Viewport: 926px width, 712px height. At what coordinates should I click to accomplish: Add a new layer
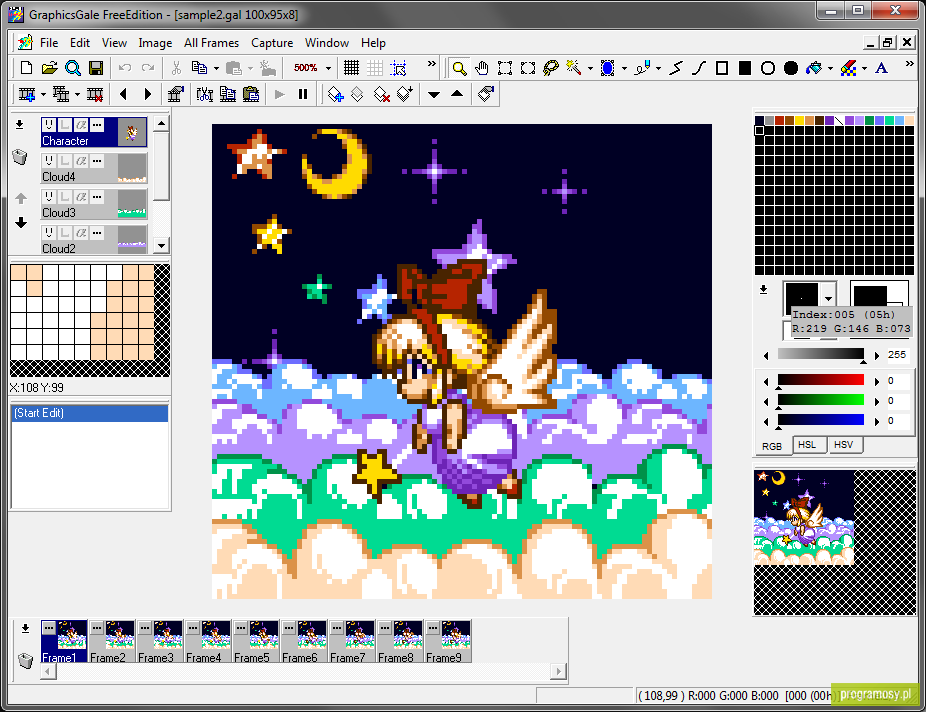[x=335, y=94]
